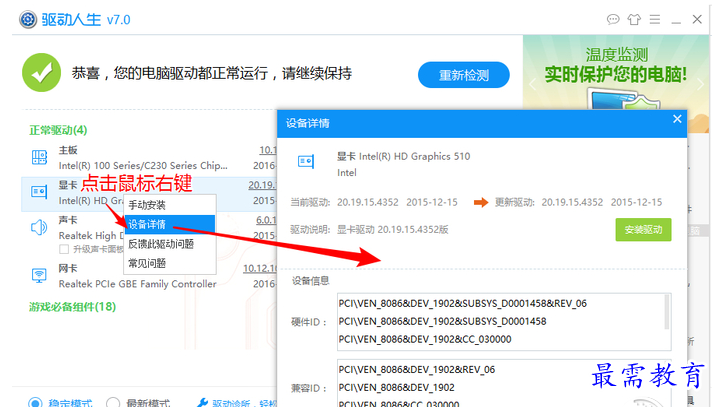Collapse 正常驱动(4) section
This screenshot has width=713, height=407.
click(58, 131)
